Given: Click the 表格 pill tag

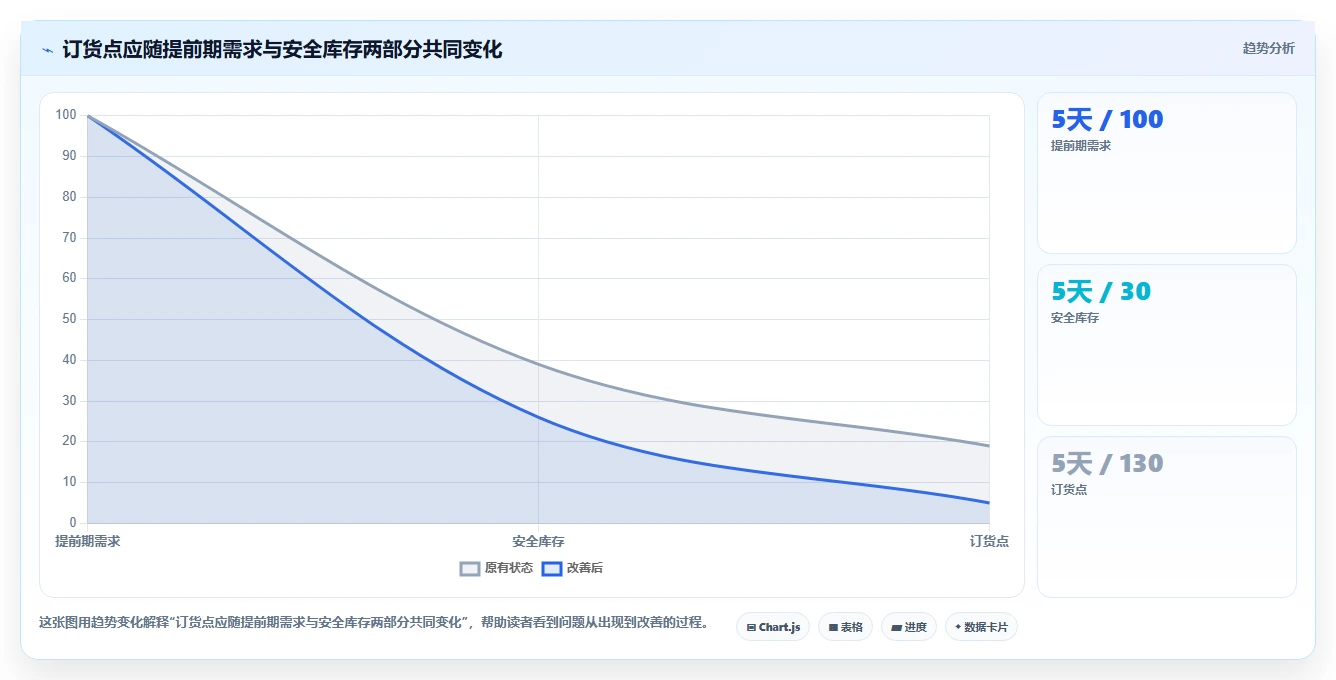Looking at the screenshot, I should (845, 627).
